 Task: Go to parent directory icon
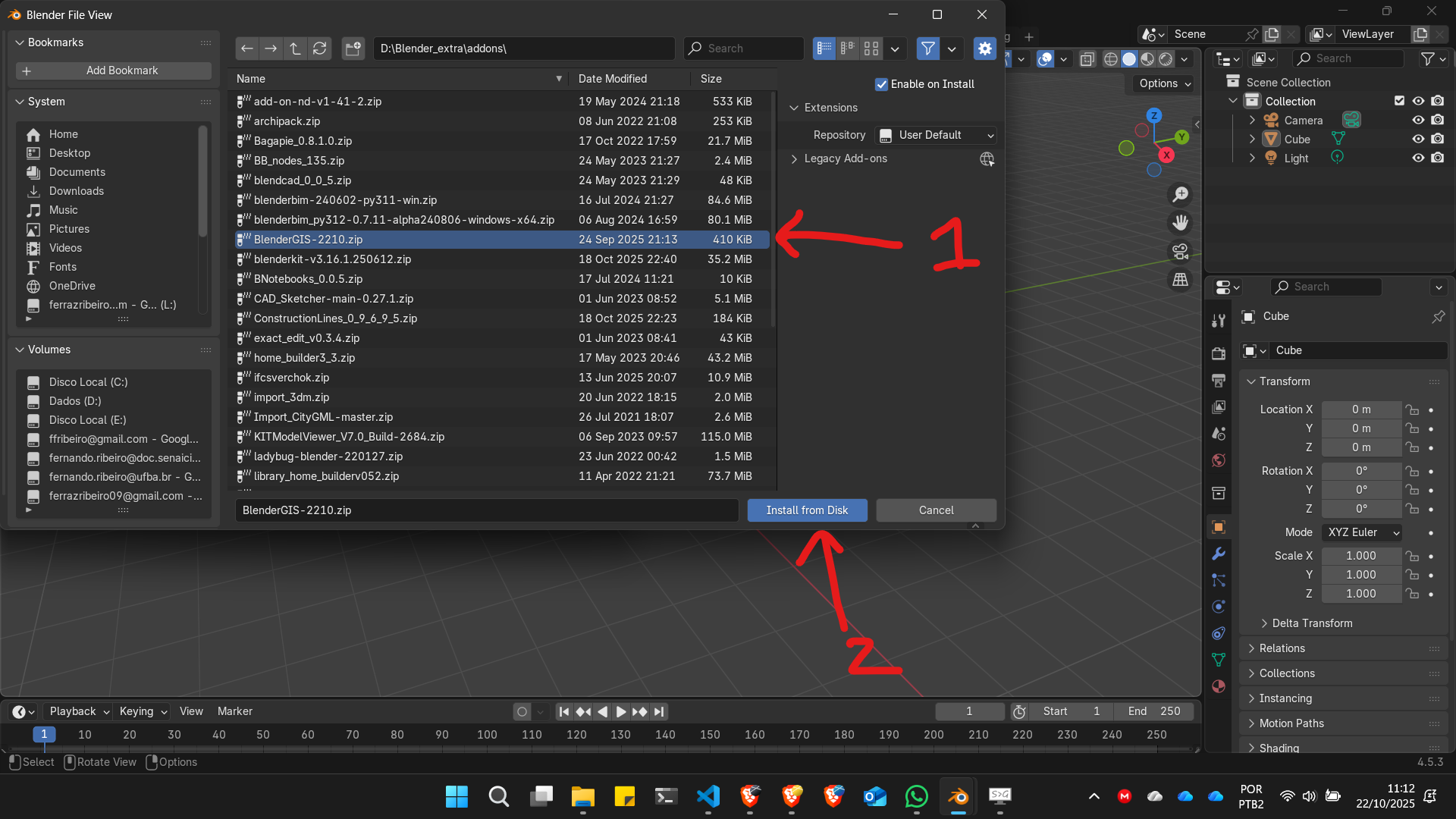[295, 49]
